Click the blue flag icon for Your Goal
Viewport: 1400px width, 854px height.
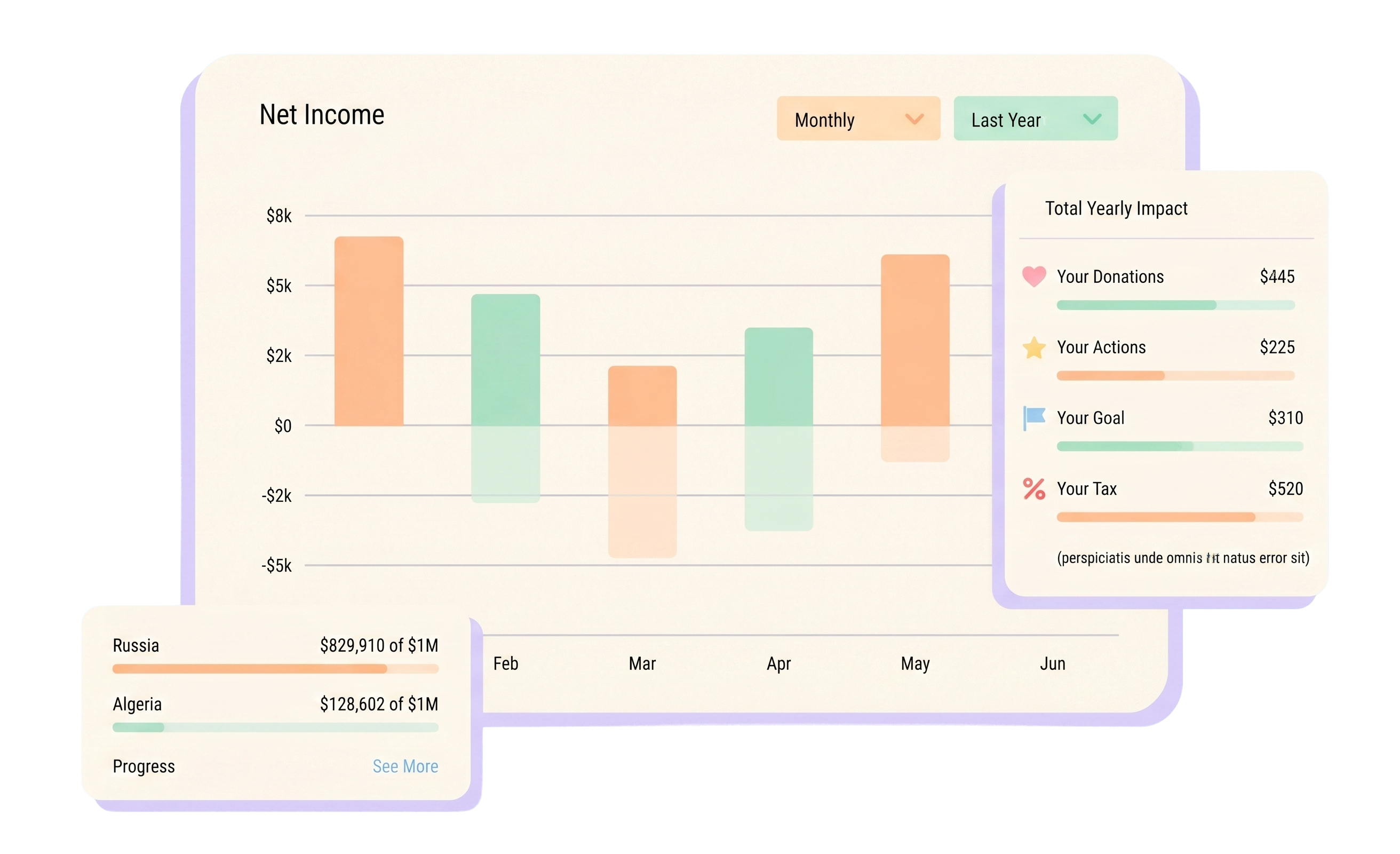[x=1033, y=418]
